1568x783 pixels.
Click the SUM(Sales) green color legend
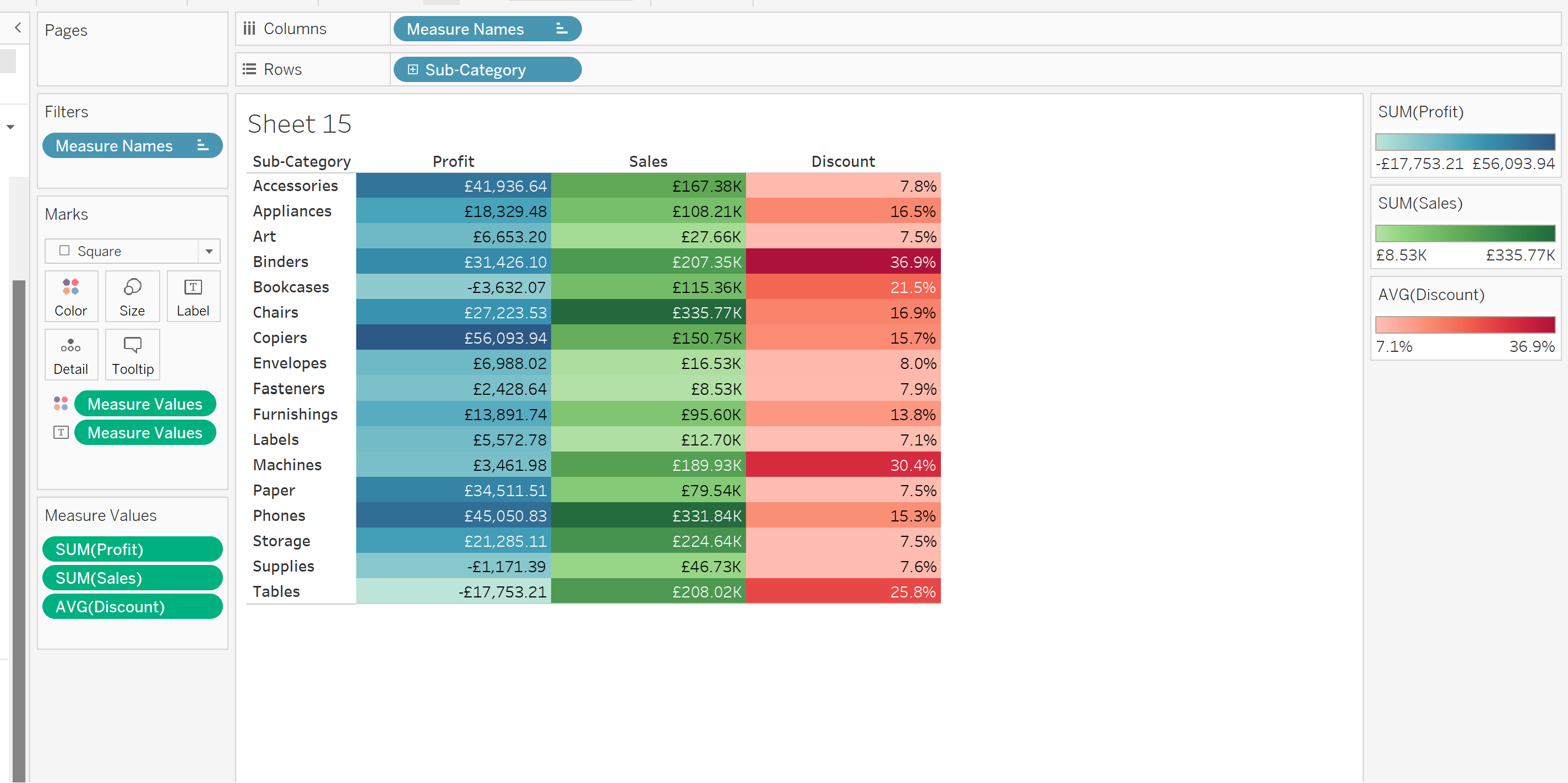(x=1464, y=233)
